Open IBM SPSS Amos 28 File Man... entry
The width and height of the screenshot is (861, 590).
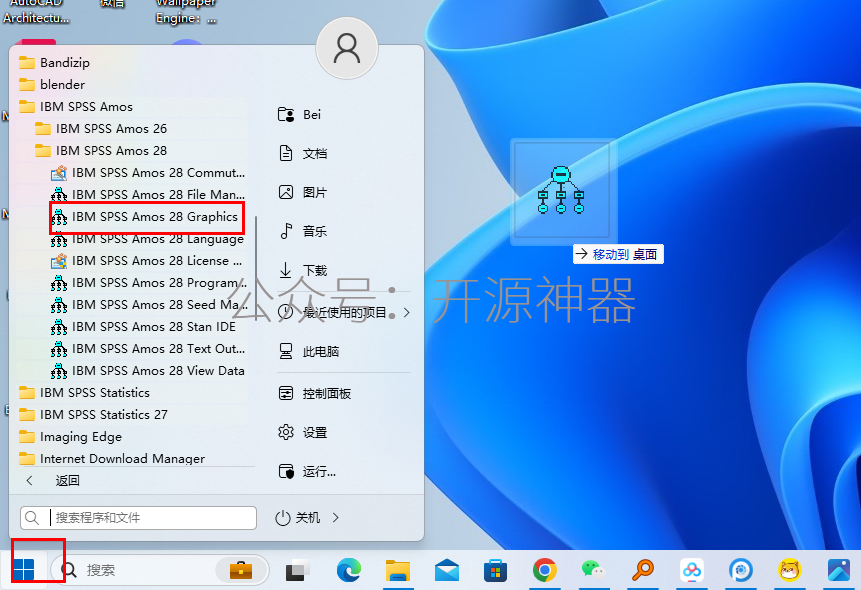pos(148,195)
